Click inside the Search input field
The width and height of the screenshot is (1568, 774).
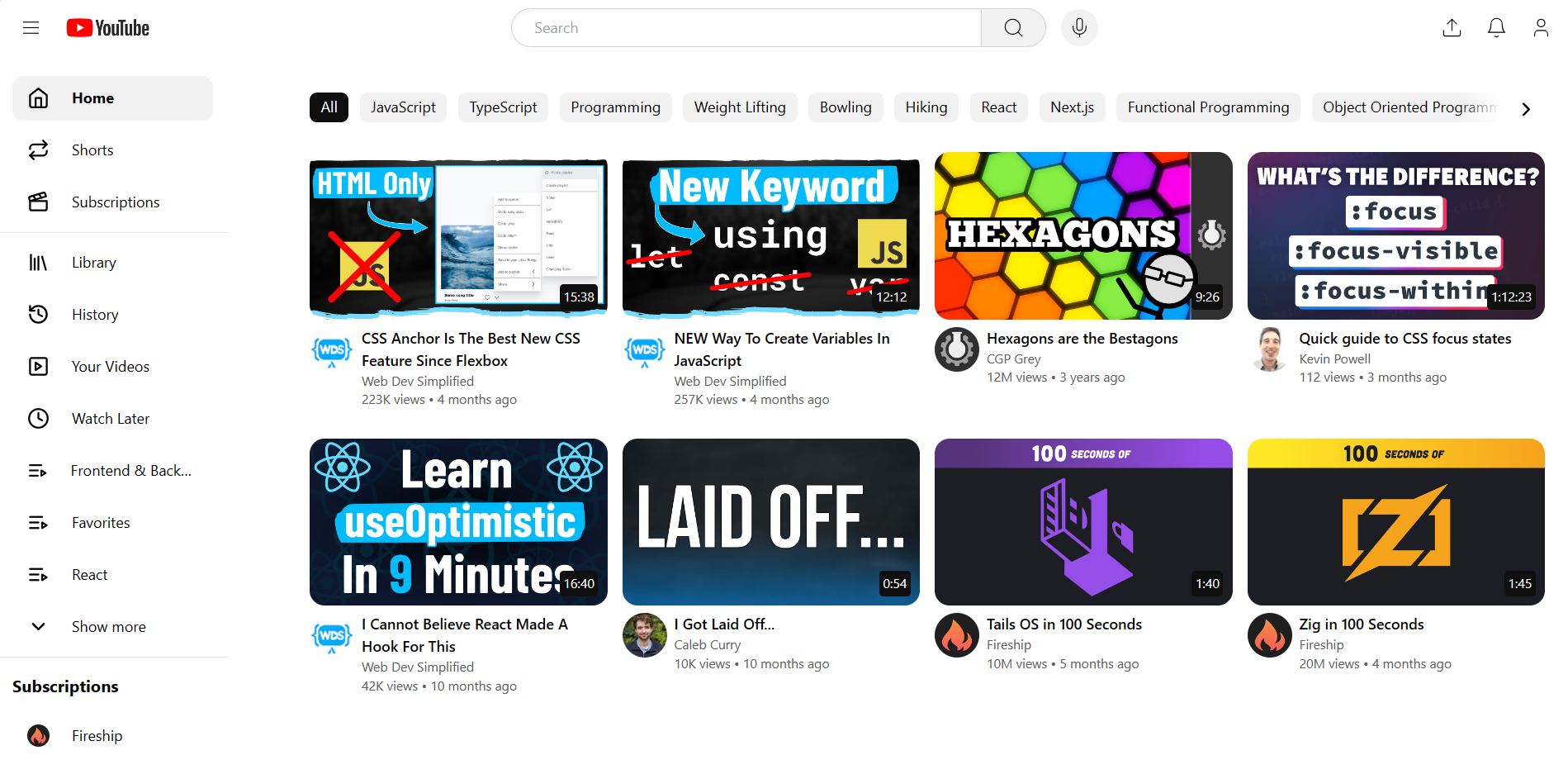(x=746, y=28)
